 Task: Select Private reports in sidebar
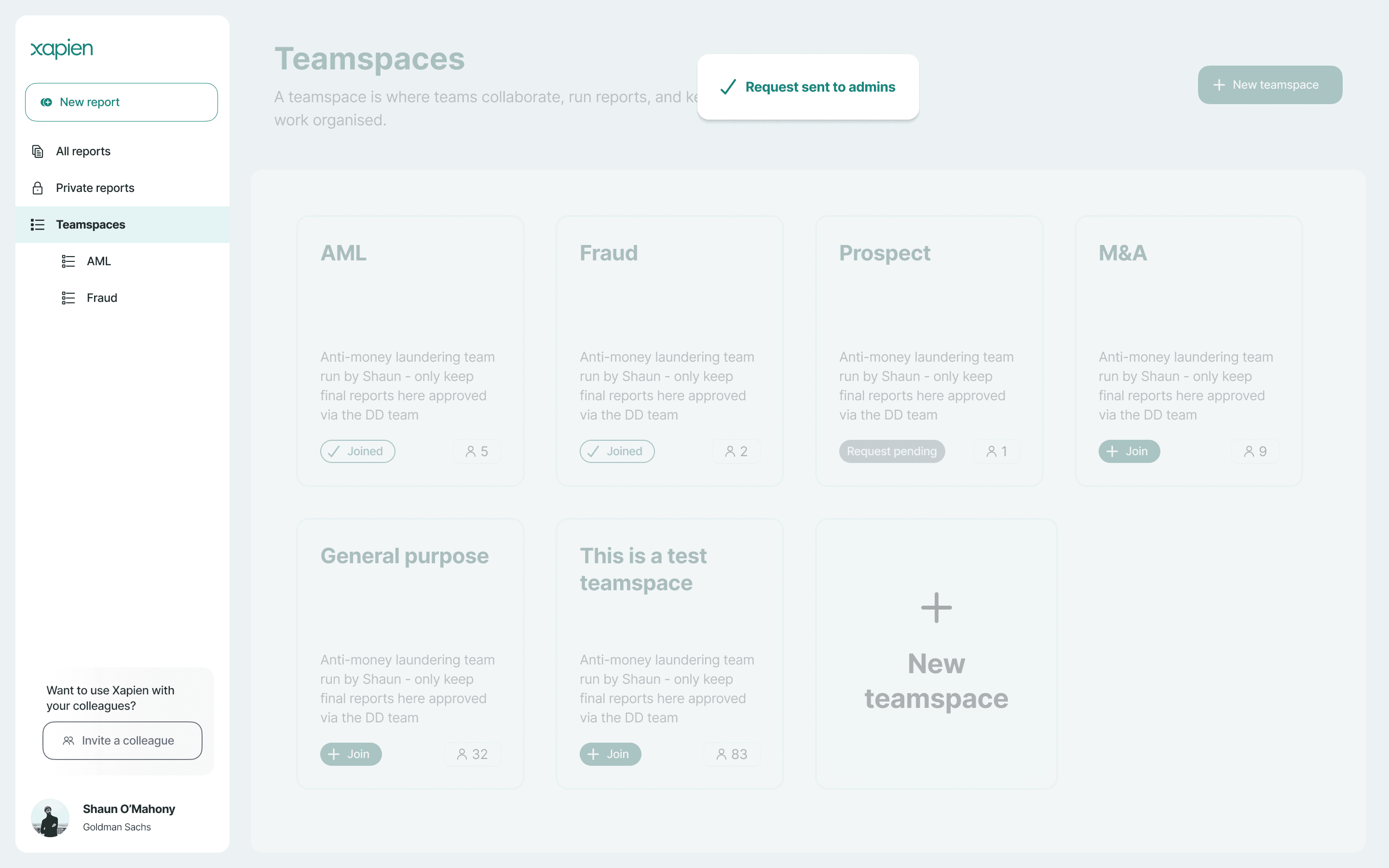click(95, 188)
